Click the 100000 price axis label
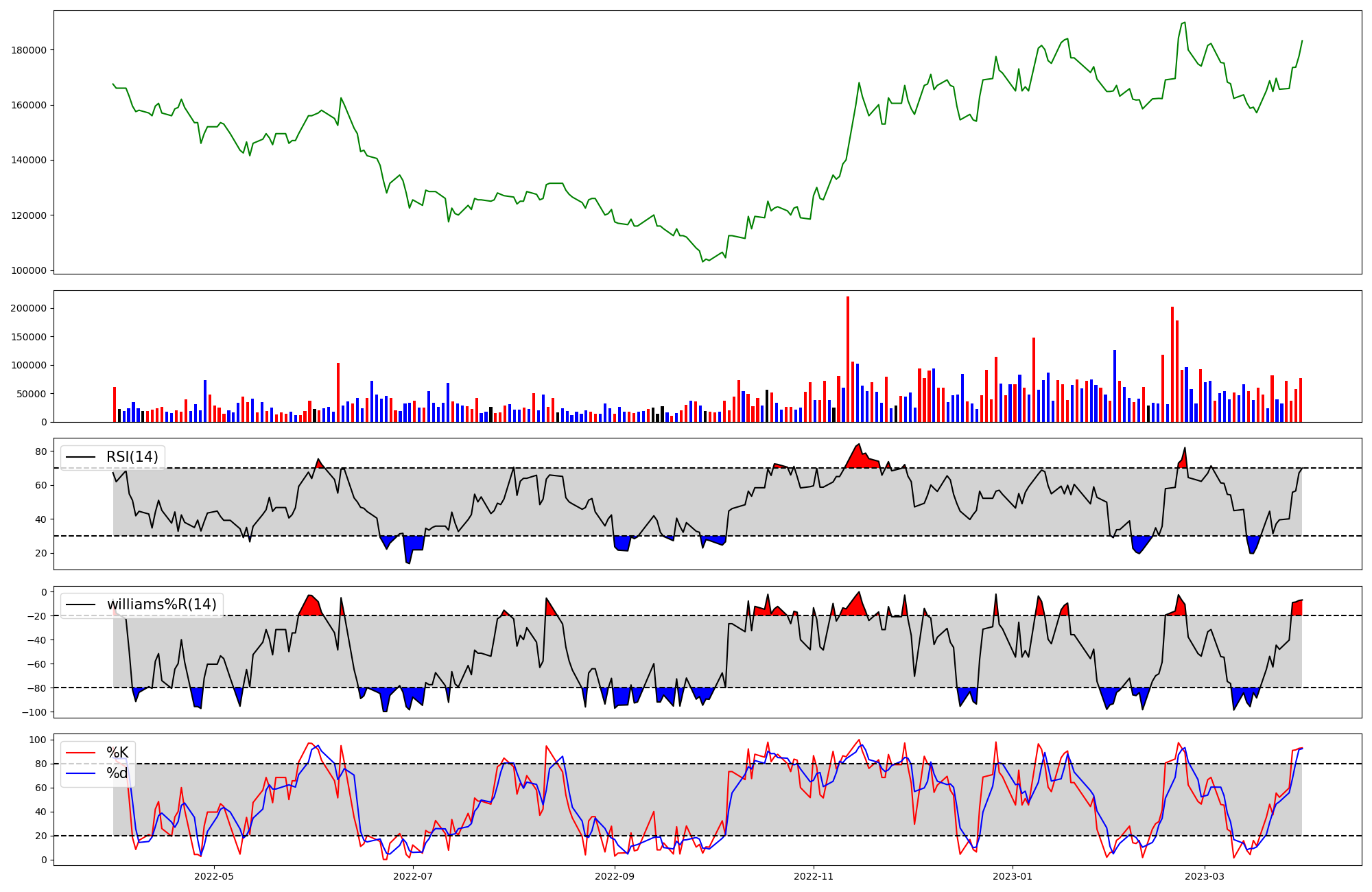This screenshot has height=892, width=1372. point(29,270)
